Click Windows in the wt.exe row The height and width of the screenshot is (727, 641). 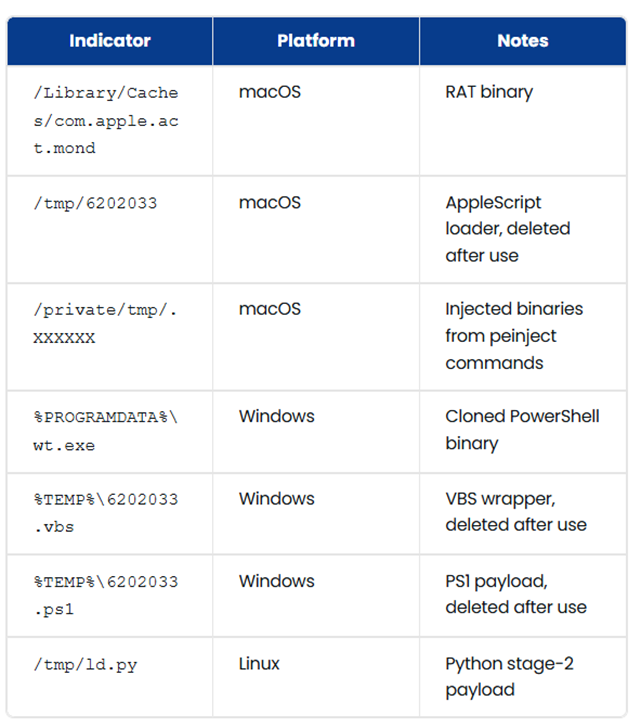[x=276, y=416]
